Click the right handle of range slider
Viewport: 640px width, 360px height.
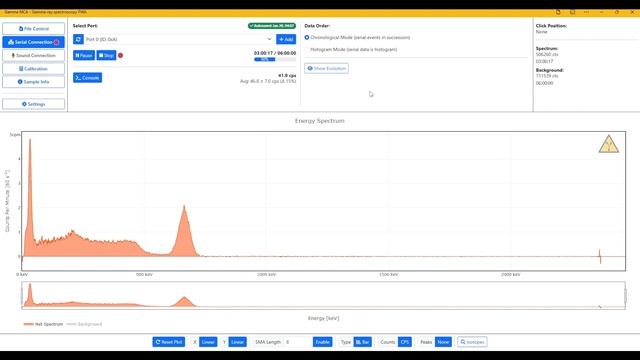pyautogui.click(x=625, y=296)
